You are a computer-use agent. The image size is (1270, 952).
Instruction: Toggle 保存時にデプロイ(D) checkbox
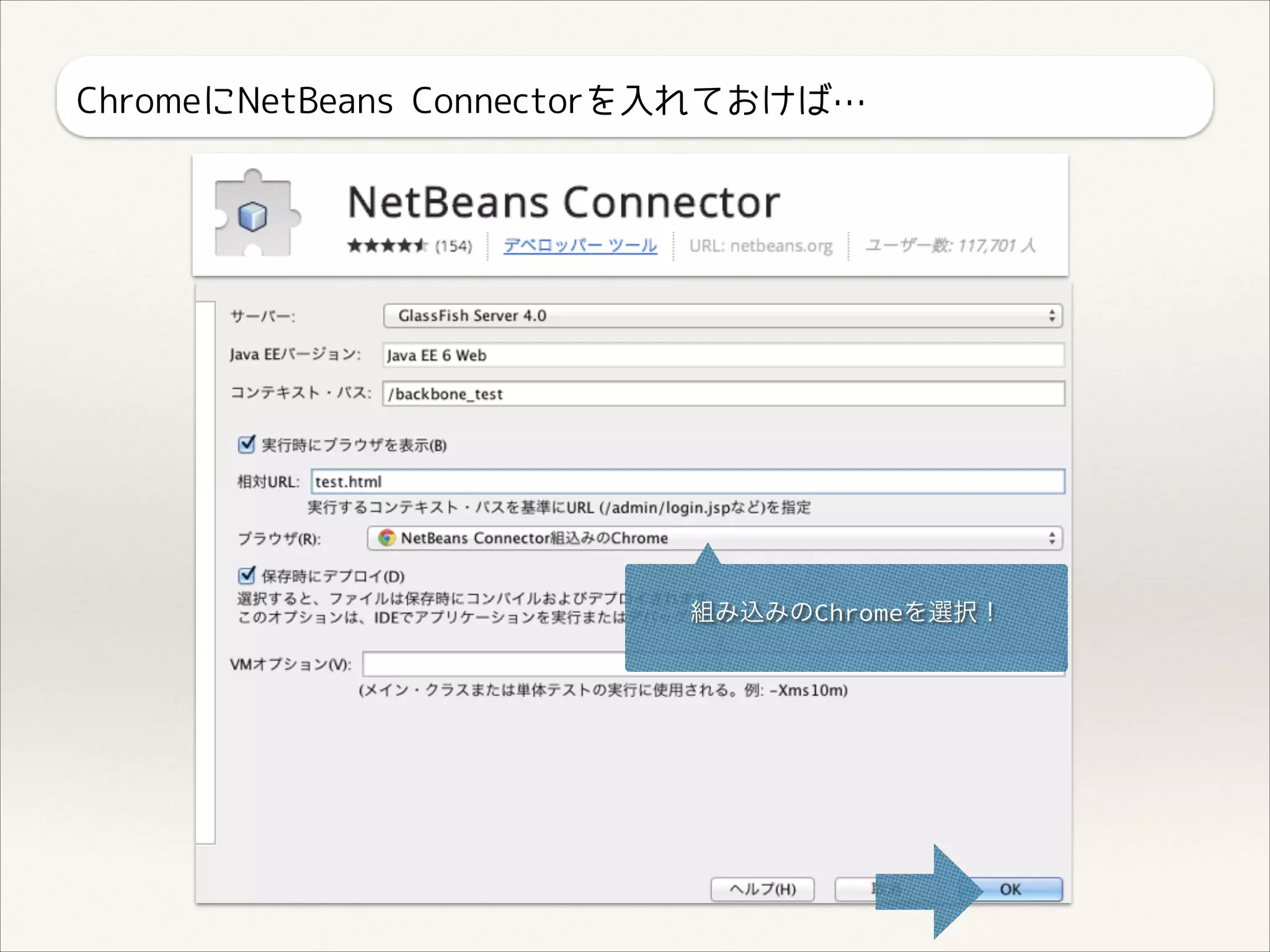point(247,575)
